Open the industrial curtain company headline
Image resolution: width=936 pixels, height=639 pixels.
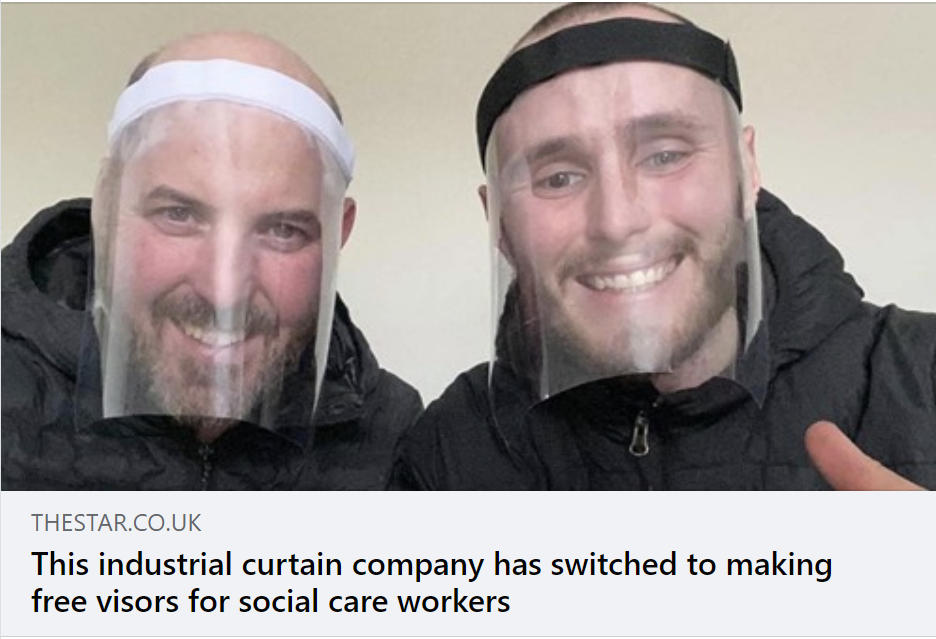tap(431, 582)
